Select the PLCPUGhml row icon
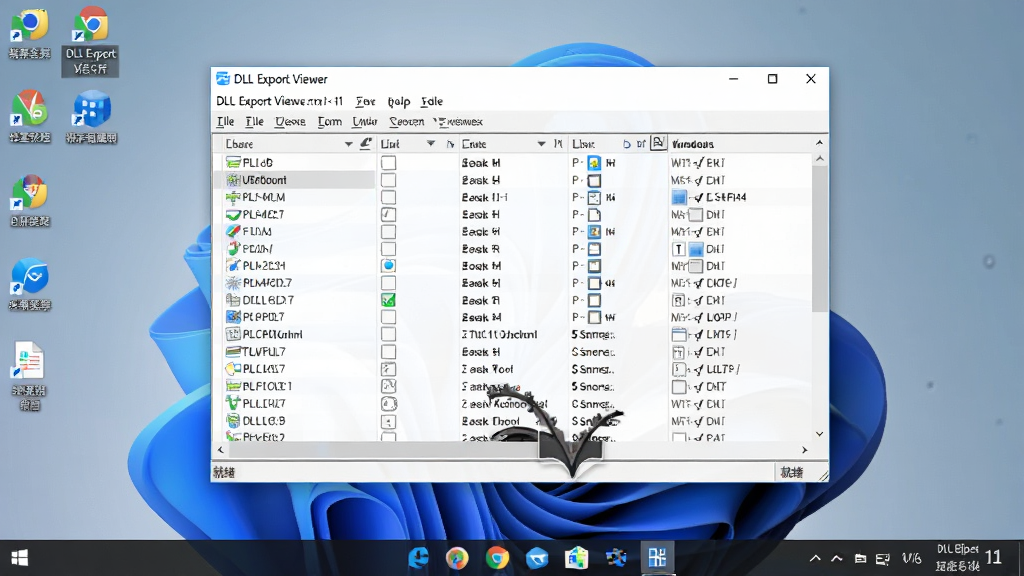Image resolution: width=1024 pixels, height=576 pixels. pyautogui.click(x=233, y=334)
